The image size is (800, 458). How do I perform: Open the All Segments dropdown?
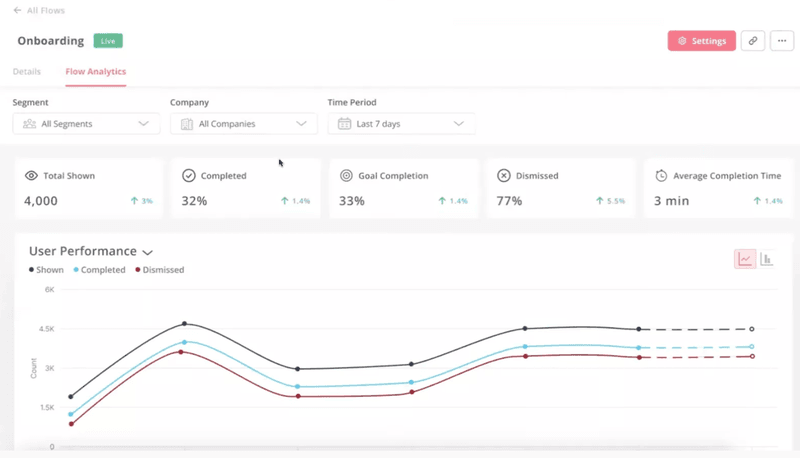86,124
